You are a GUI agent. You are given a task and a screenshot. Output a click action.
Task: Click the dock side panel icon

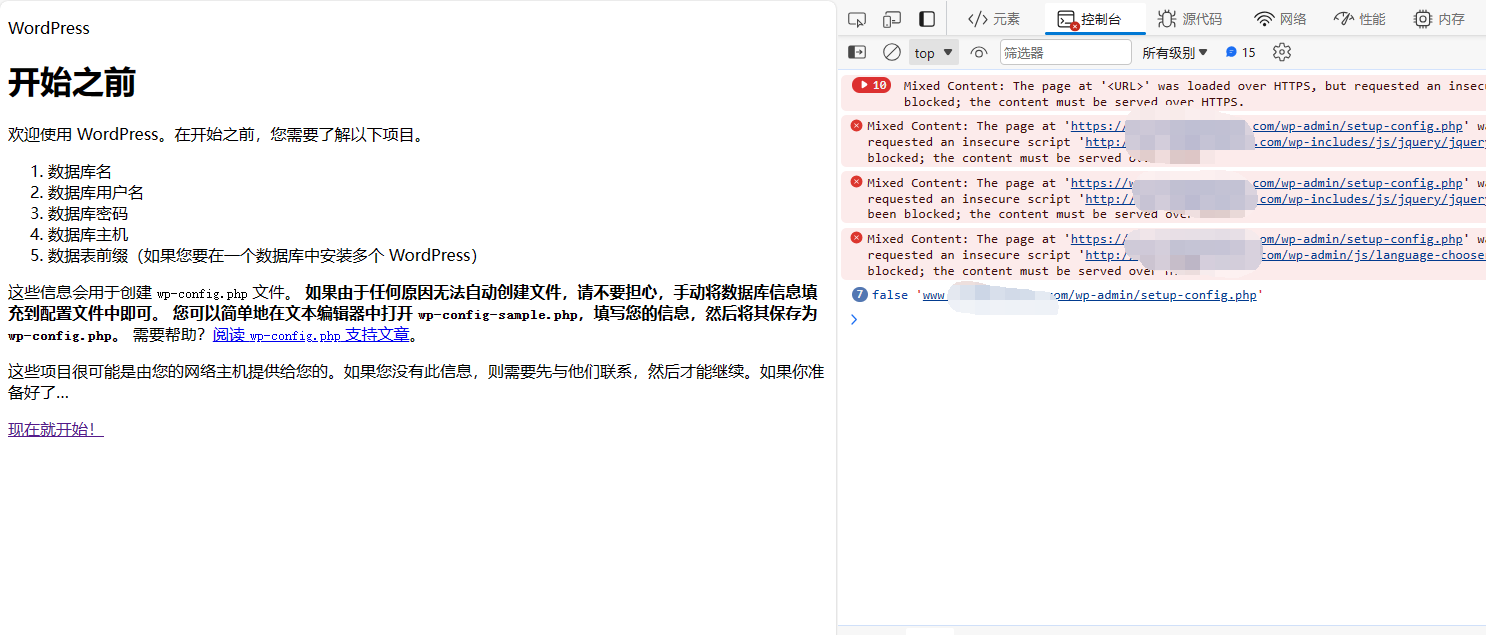(926, 17)
